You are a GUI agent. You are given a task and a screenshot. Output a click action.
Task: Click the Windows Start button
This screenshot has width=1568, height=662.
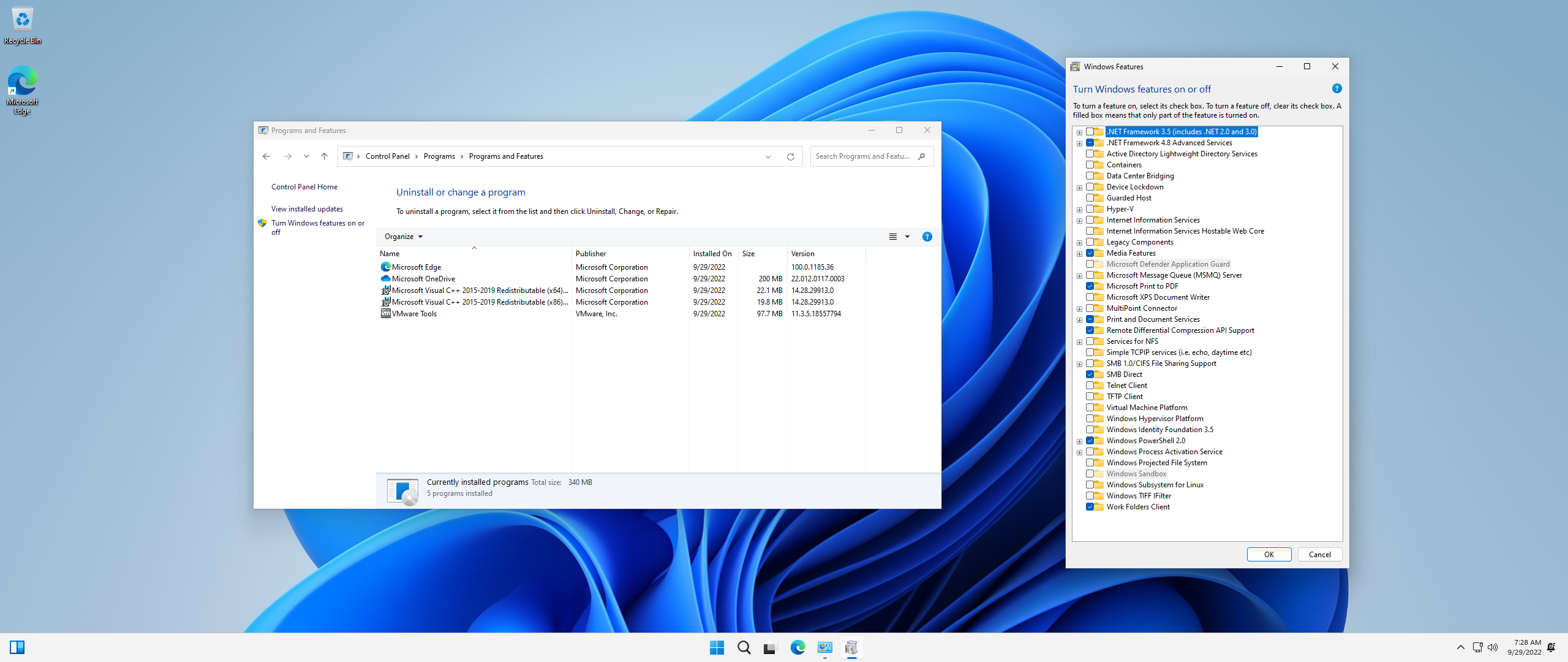[x=717, y=647]
